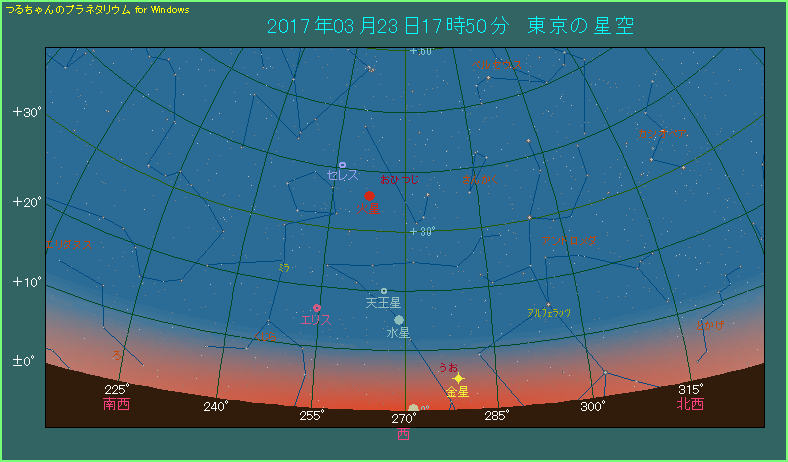Click the red Mars (火星) marker
The height and width of the screenshot is (462, 788).
pyautogui.click(x=369, y=196)
